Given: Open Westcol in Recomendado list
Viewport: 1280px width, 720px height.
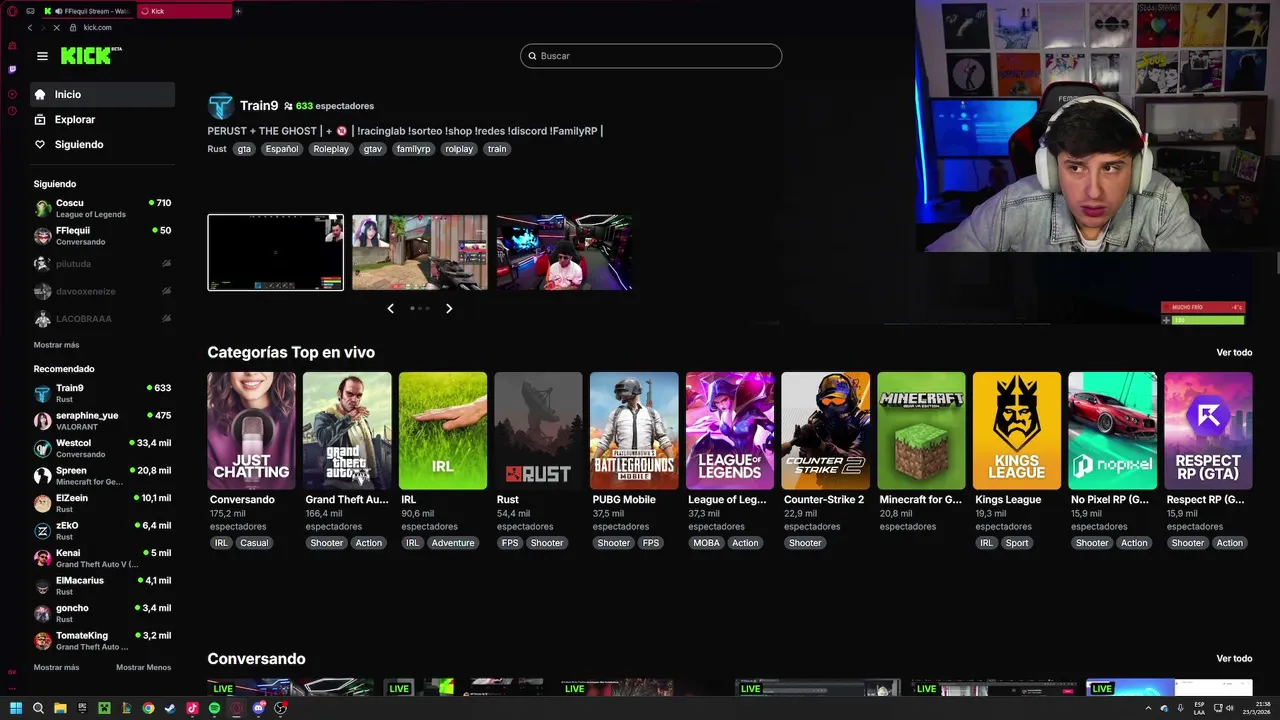Looking at the screenshot, I should tap(102, 448).
